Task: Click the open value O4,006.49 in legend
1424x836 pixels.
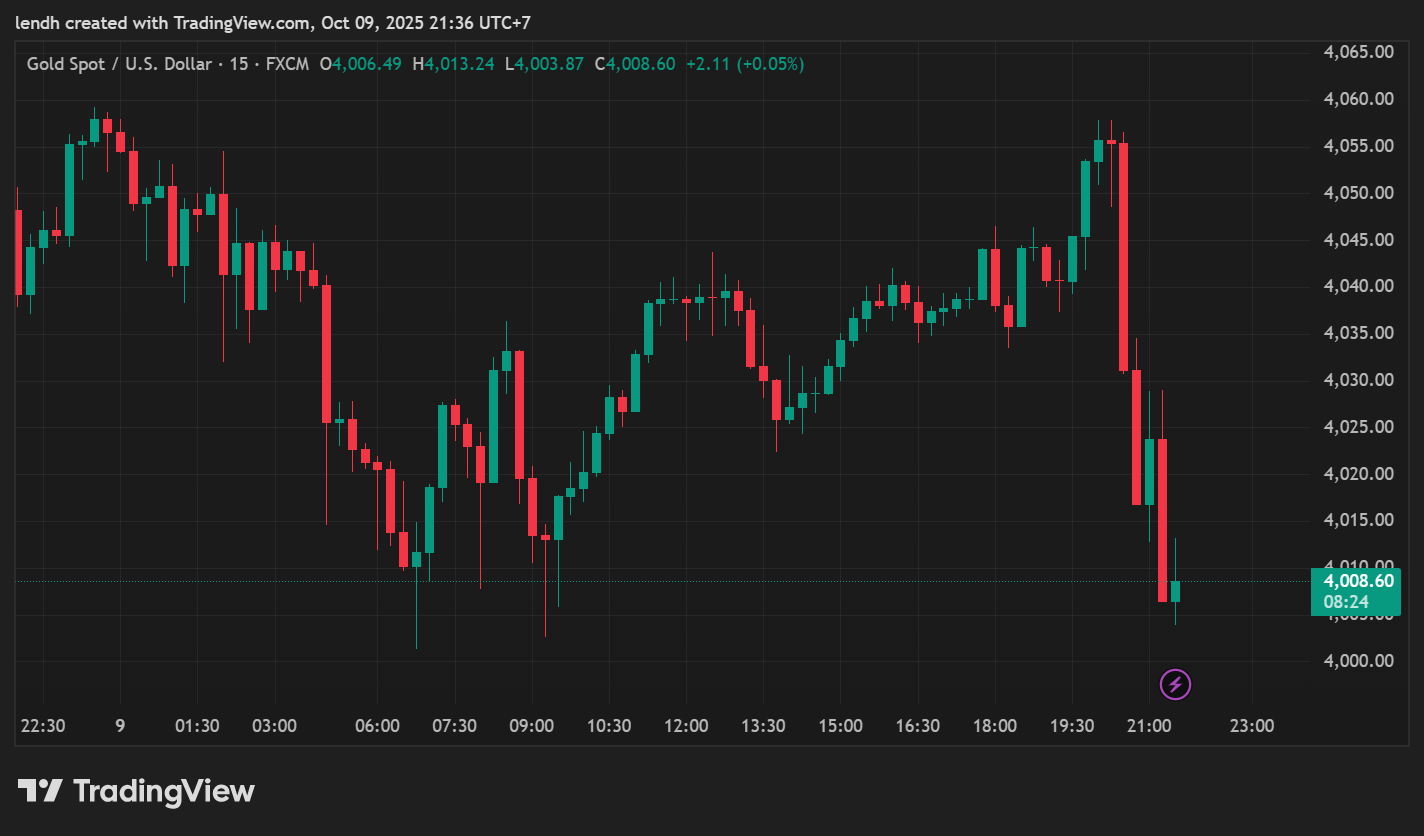Action: [360, 64]
